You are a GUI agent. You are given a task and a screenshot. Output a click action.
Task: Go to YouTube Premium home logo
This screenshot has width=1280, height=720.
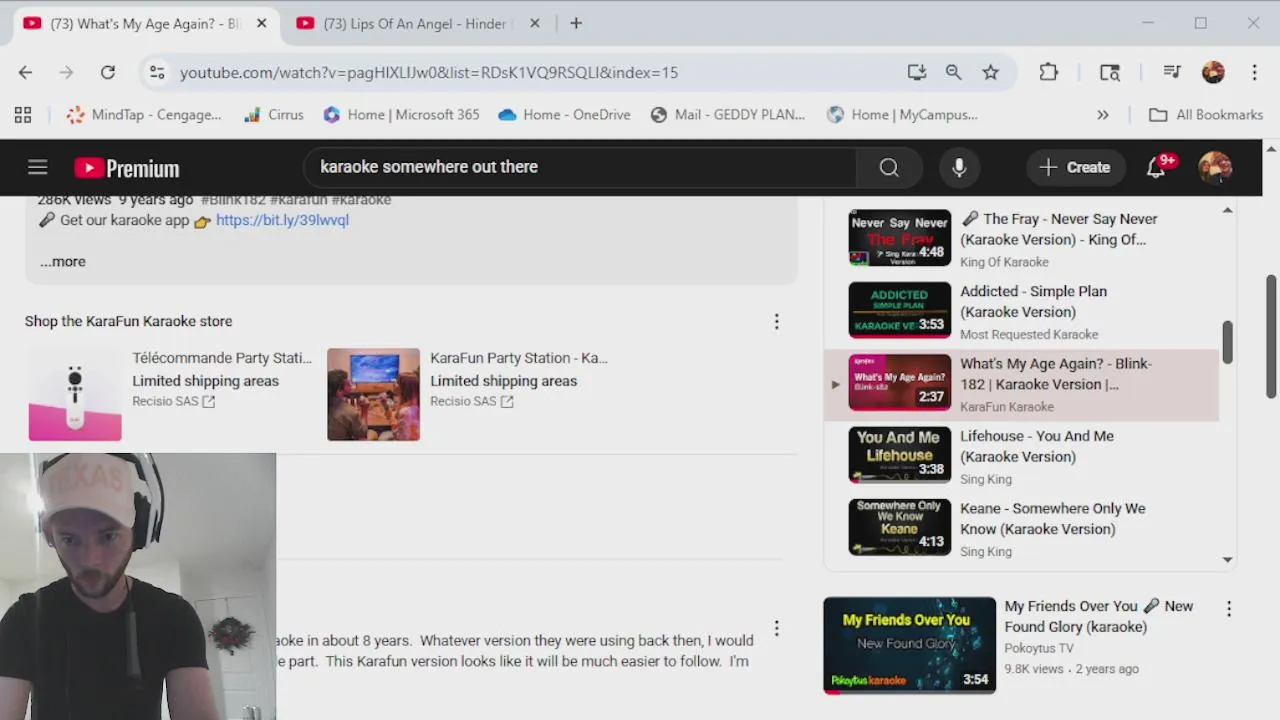coord(127,168)
